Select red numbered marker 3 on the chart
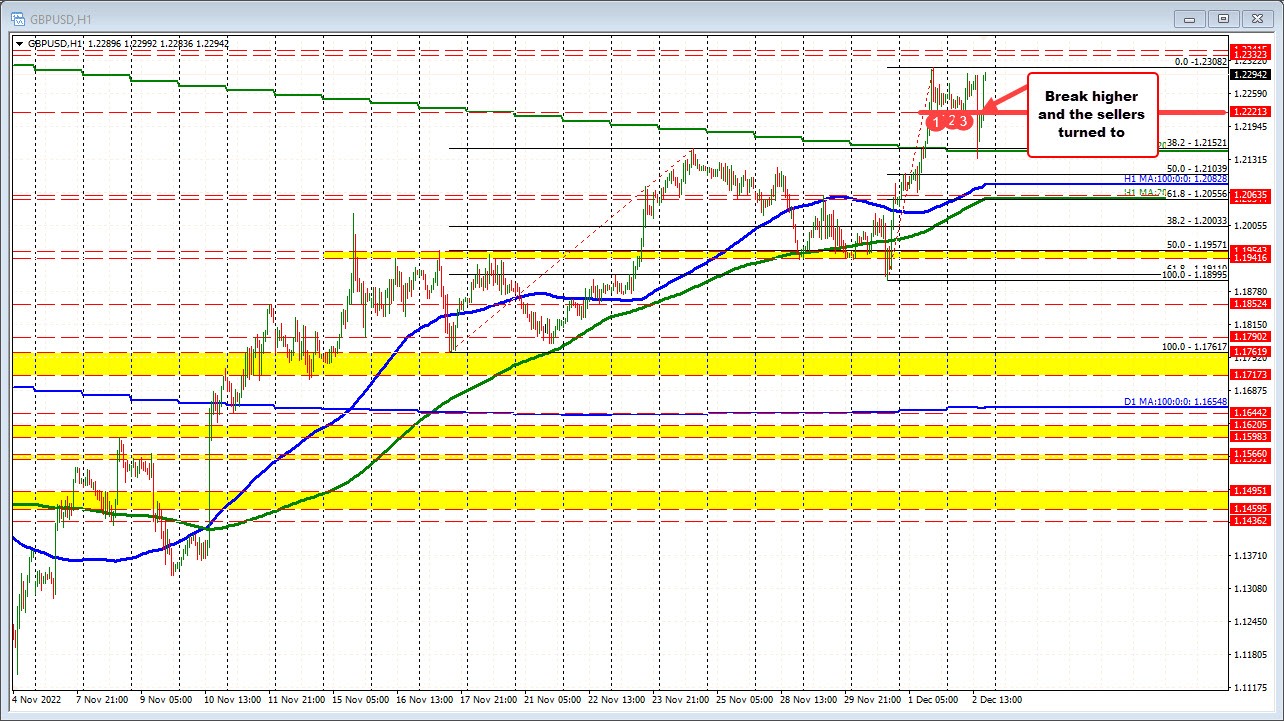This screenshot has height=721, width=1284. coord(963,119)
